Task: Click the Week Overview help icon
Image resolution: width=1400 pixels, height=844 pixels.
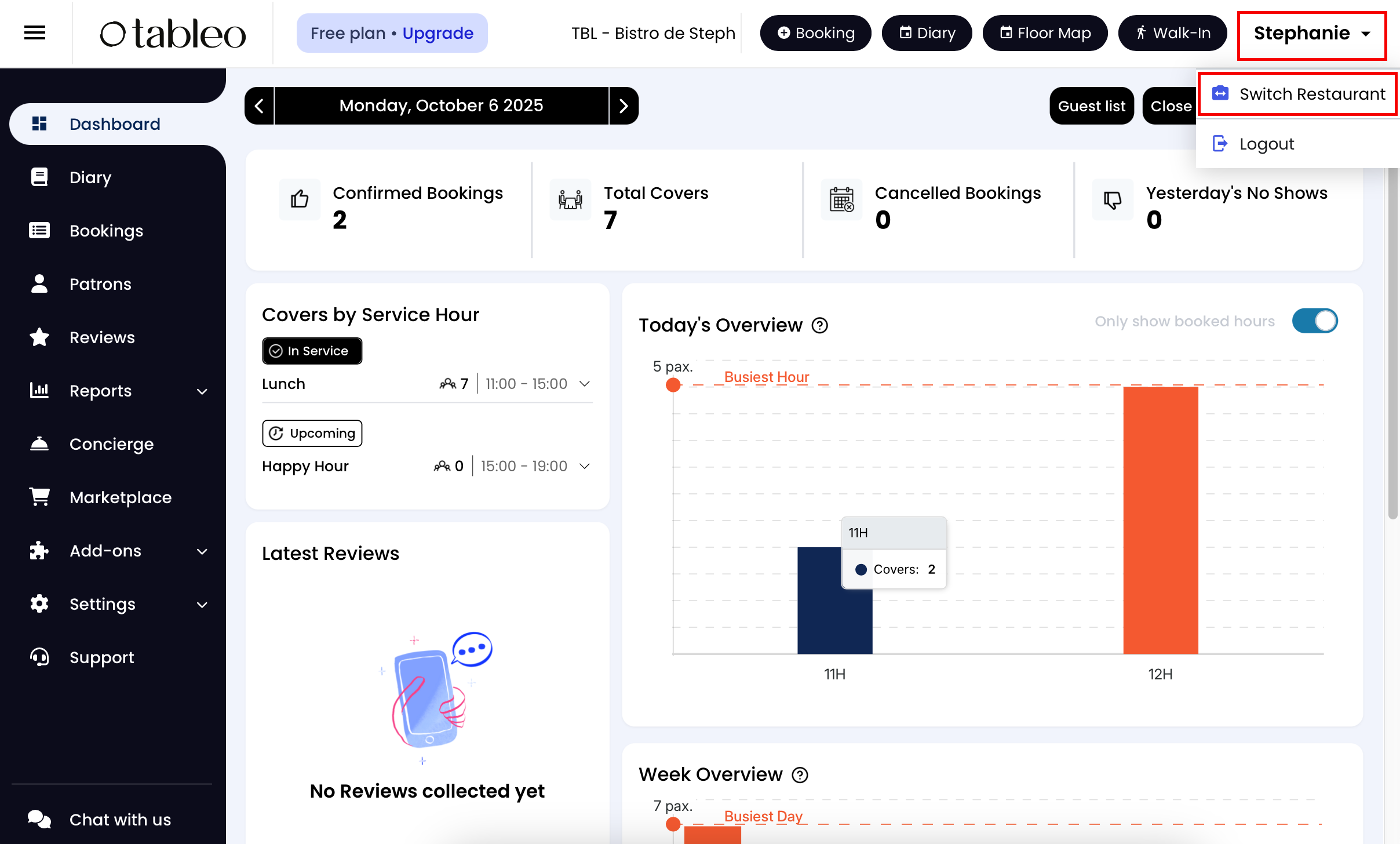Action: [800, 775]
